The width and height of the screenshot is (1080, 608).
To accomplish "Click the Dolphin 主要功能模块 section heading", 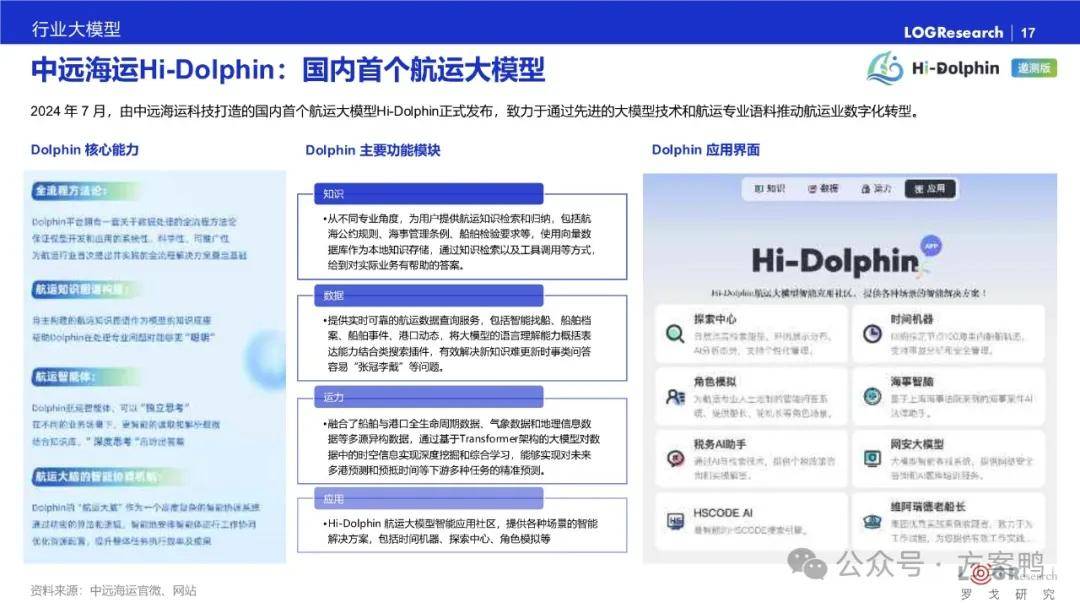I will tap(373, 150).
